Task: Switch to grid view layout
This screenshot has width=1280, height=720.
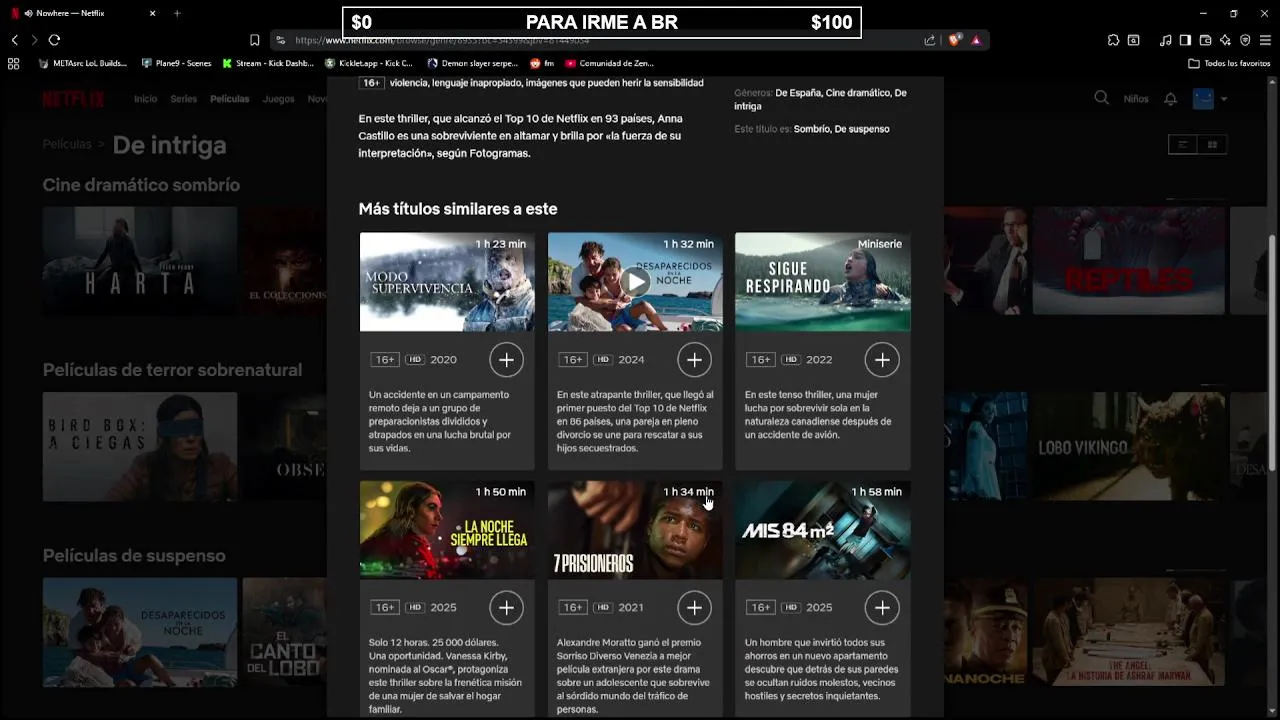Action: (x=1212, y=145)
